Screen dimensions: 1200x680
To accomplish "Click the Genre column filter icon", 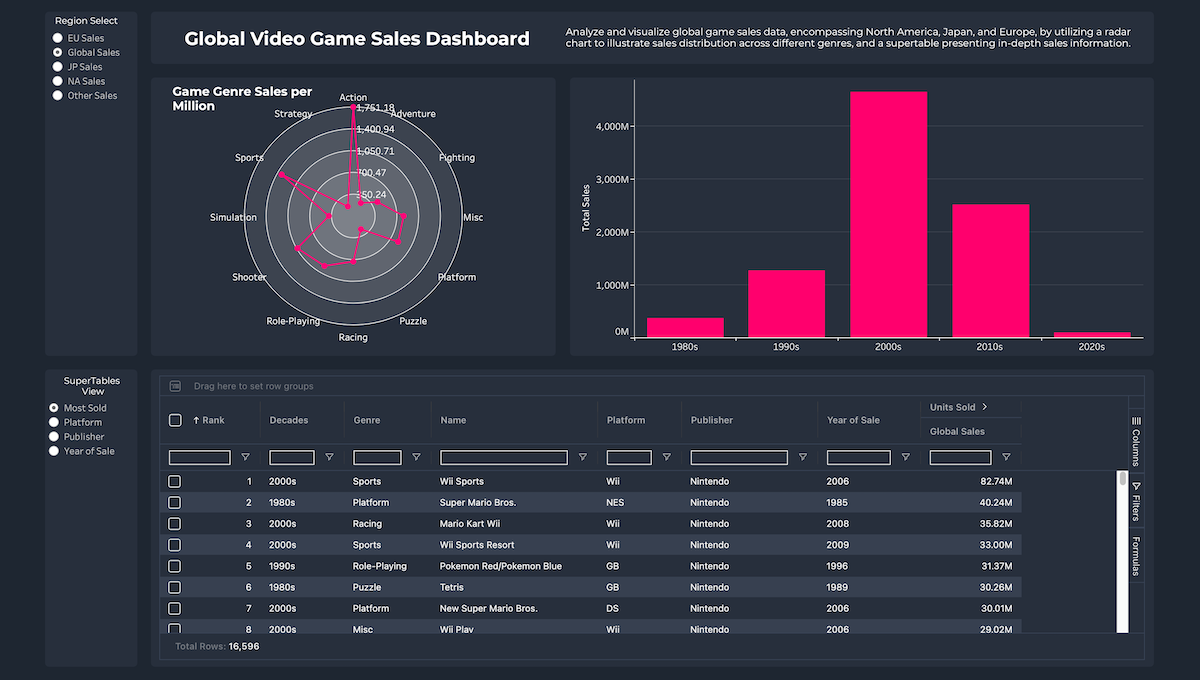I will pos(415,457).
